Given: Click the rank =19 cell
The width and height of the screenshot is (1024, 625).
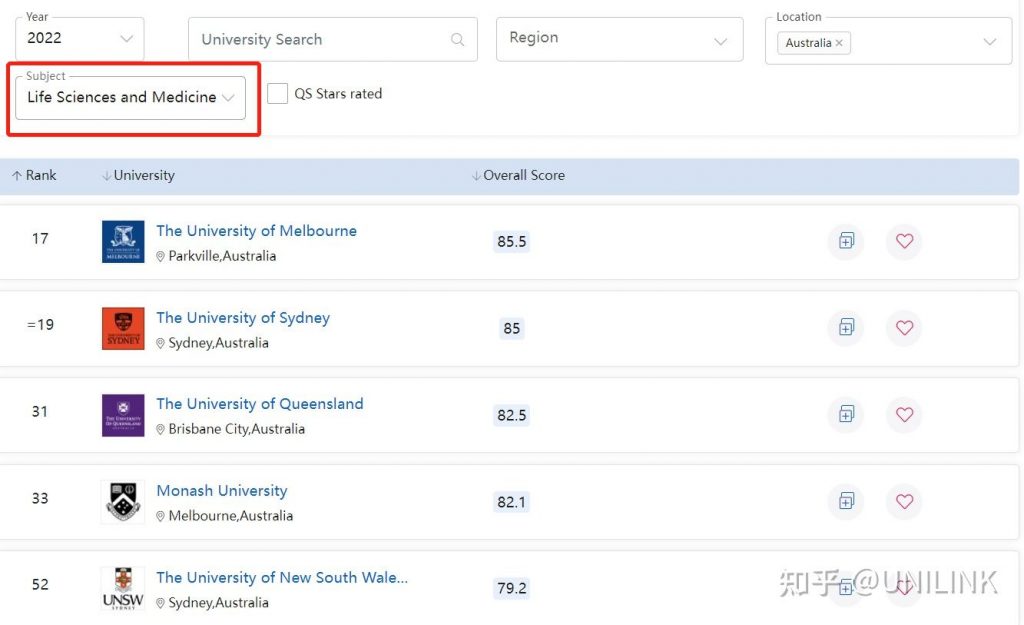Looking at the screenshot, I should tap(40, 325).
